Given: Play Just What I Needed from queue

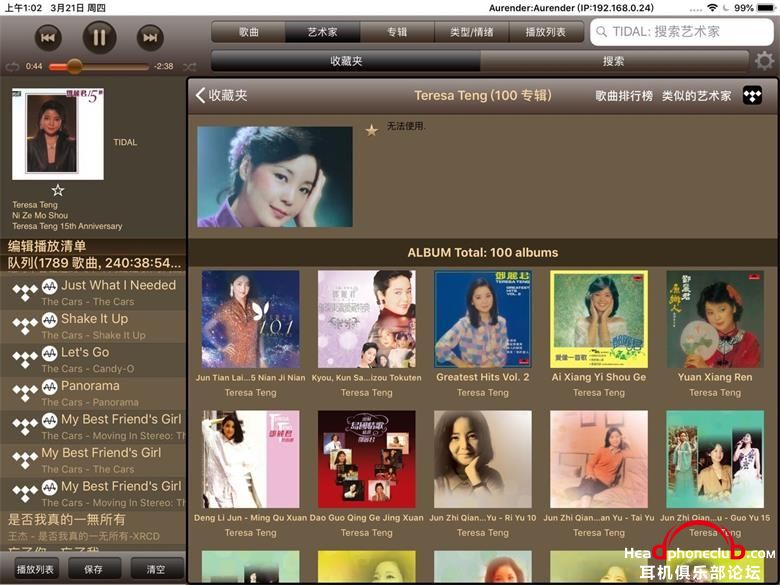Looking at the screenshot, I should [93, 292].
